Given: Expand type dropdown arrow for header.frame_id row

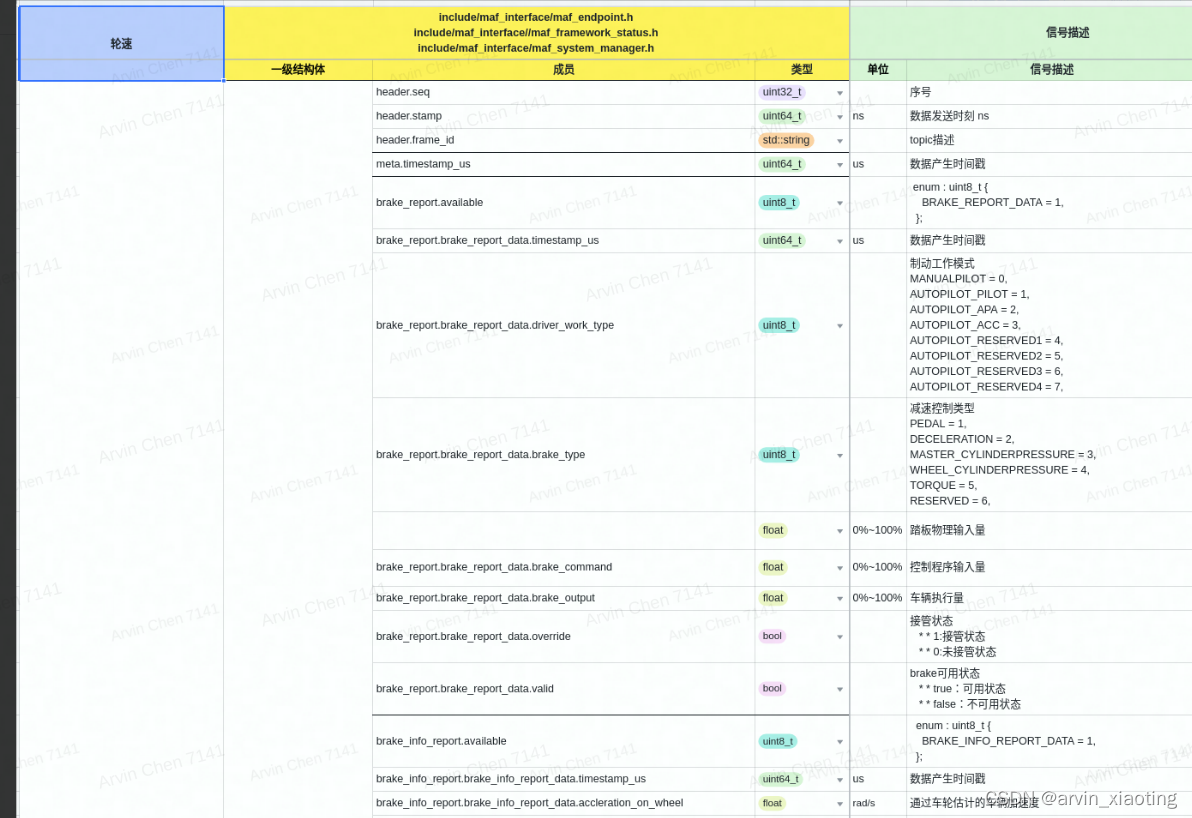Looking at the screenshot, I should [840, 141].
